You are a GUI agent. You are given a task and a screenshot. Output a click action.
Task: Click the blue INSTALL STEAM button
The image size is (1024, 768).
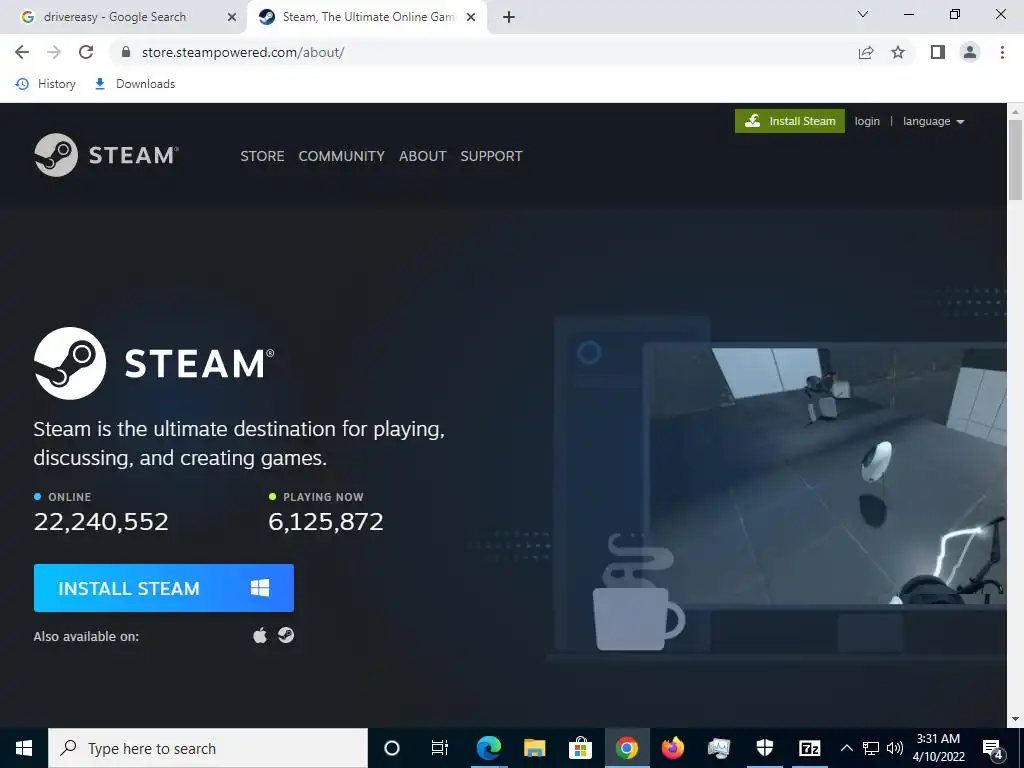[164, 588]
